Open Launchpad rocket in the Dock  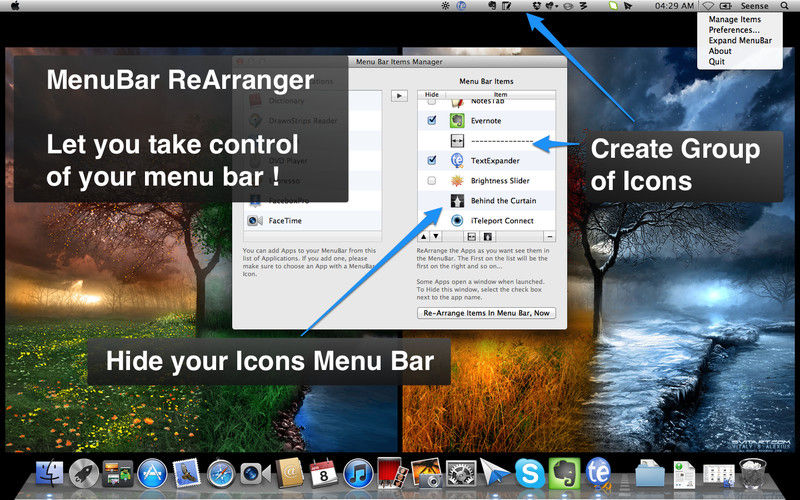[84, 473]
